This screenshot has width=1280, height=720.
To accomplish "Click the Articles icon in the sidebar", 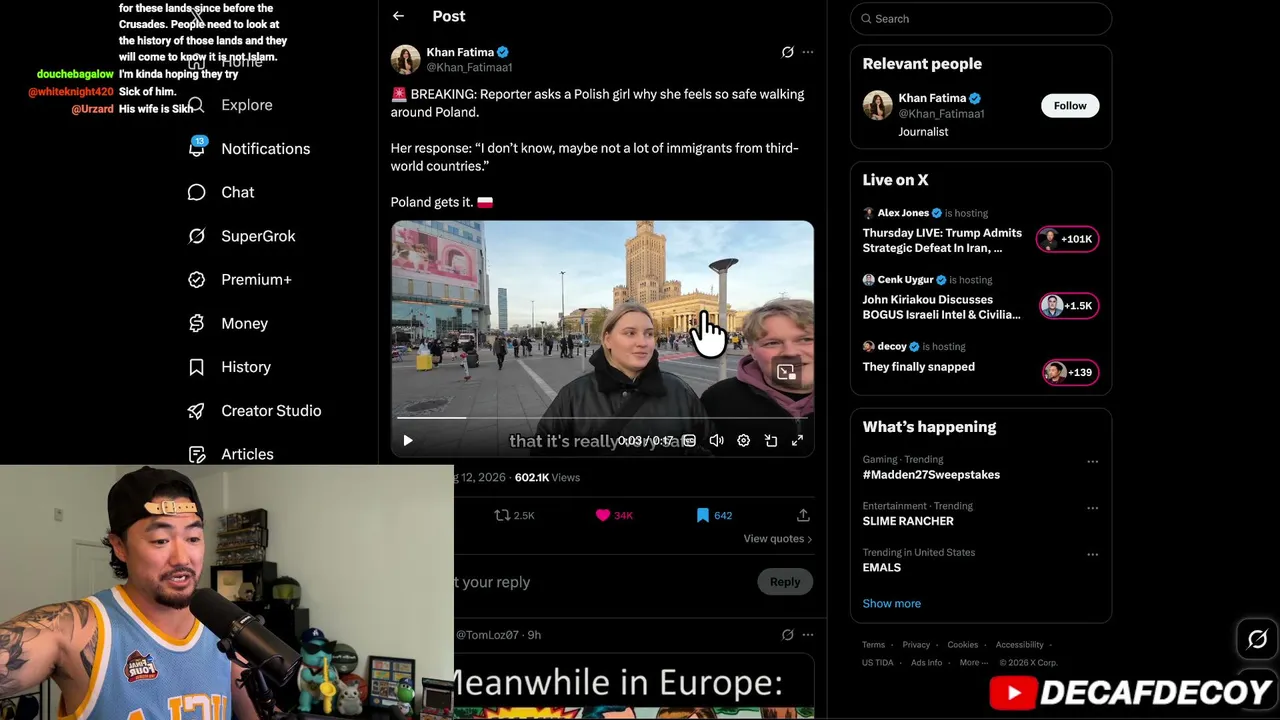I will point(197,454).
